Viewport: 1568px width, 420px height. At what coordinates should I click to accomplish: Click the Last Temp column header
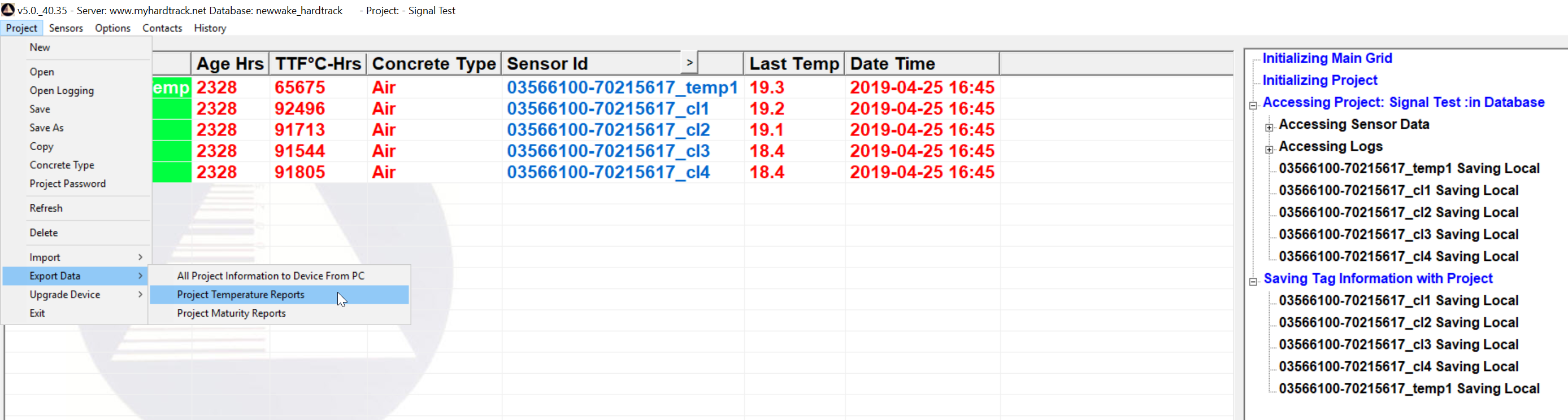point(794,64)
